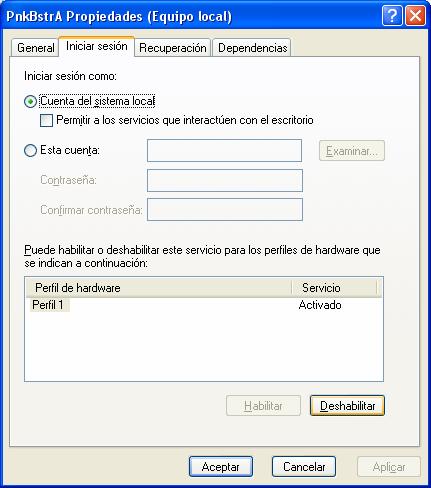Viewport: 431px width, 488px height.
Task: Switch to the General tab
Action: [35, 48]
